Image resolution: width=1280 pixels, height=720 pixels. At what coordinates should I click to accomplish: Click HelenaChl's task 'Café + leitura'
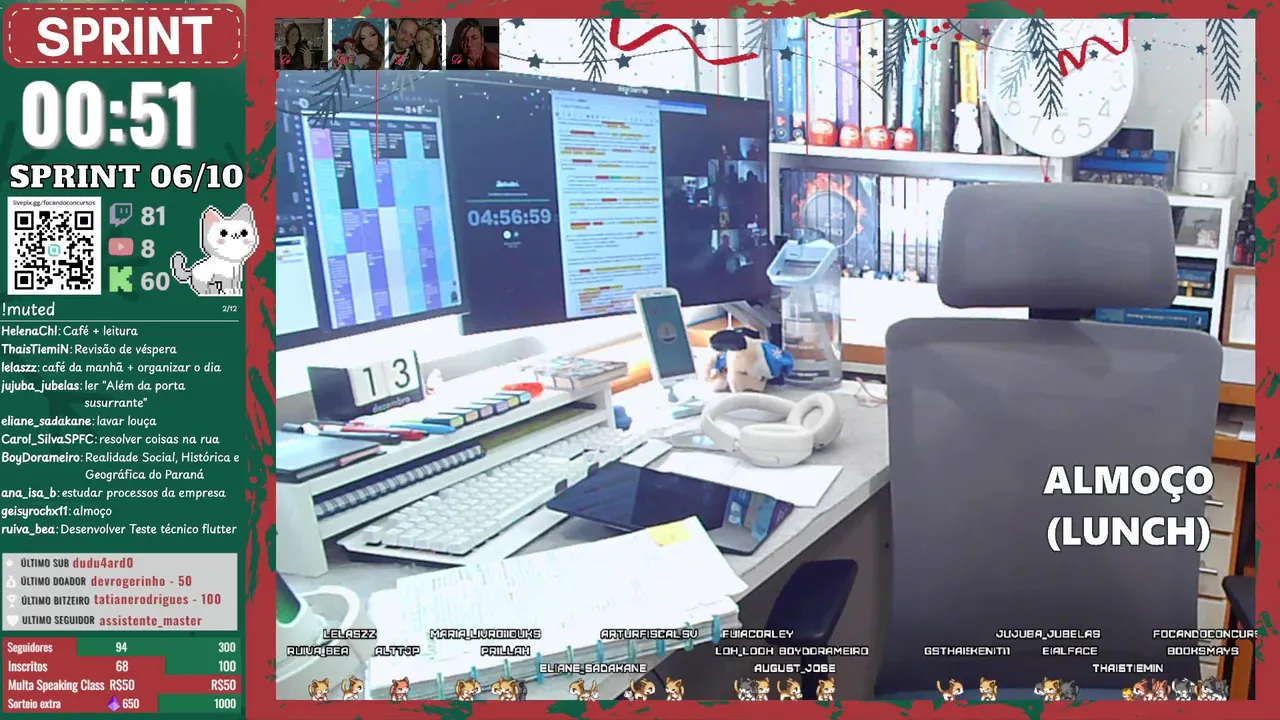(100, 331)
